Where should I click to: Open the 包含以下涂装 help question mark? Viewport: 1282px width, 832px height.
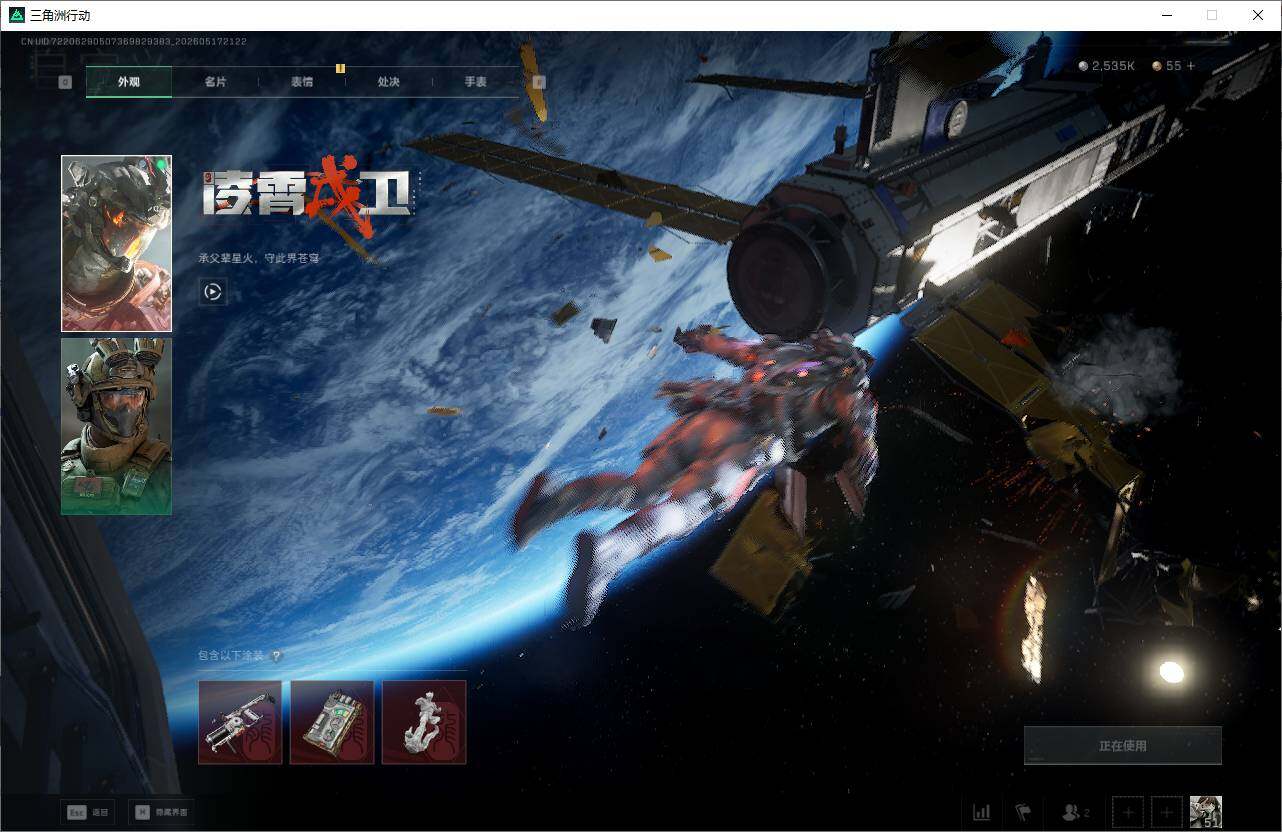tap(276, 656)
